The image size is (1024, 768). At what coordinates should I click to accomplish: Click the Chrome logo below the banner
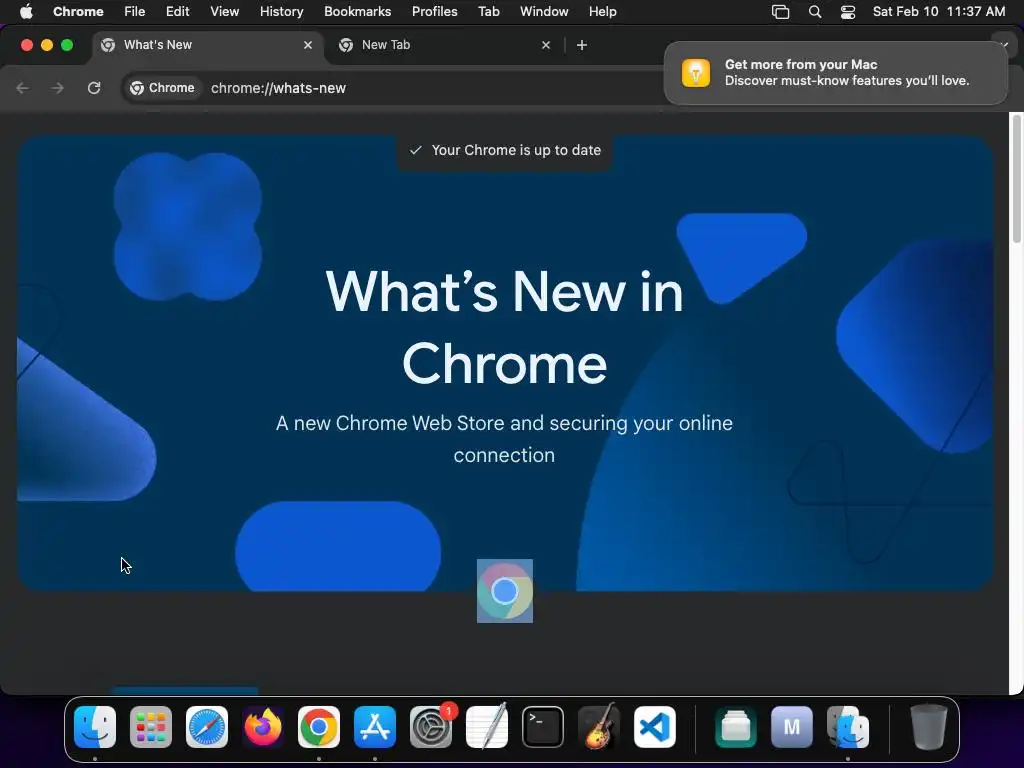(505, 591)
